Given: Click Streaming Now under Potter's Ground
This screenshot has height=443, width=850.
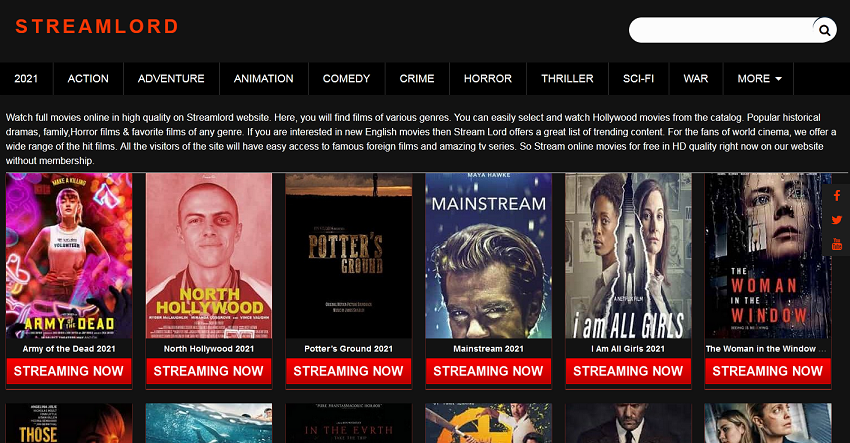Looking at the screenshot, I should click(x=349, y=371).
